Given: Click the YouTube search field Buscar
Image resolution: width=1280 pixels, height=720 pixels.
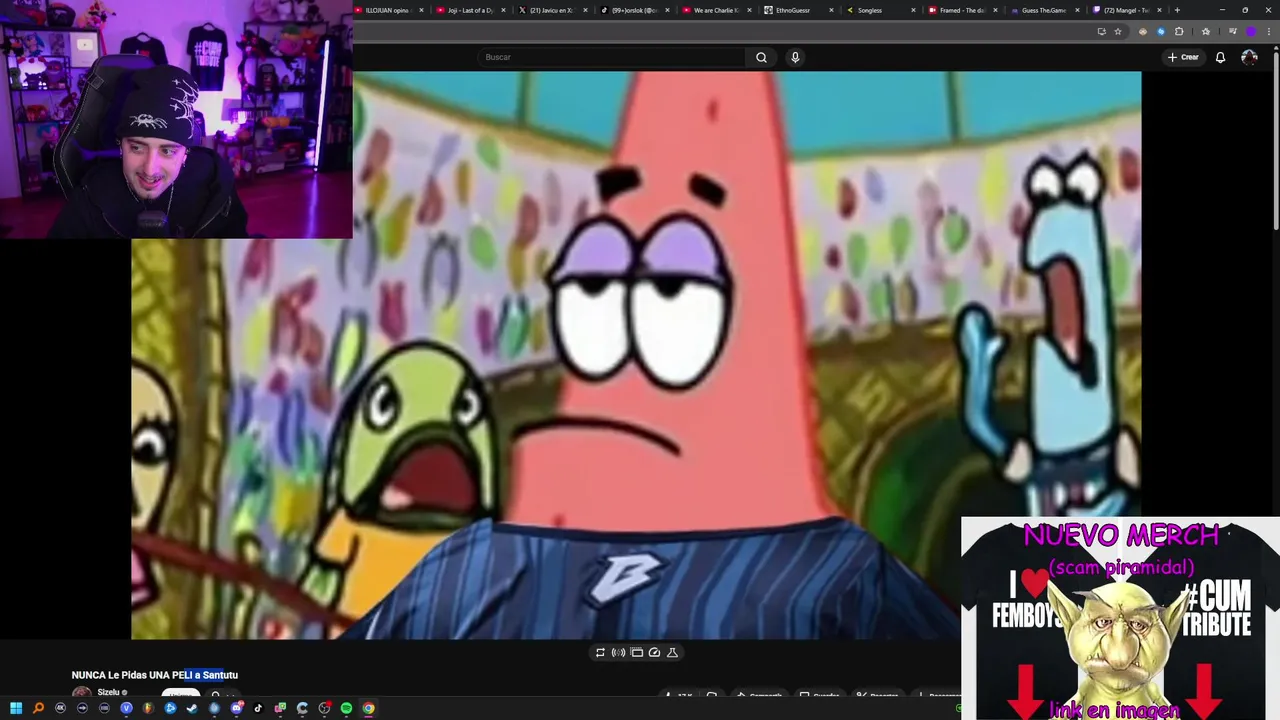Looking at the screenshot, I should [612, 57].
